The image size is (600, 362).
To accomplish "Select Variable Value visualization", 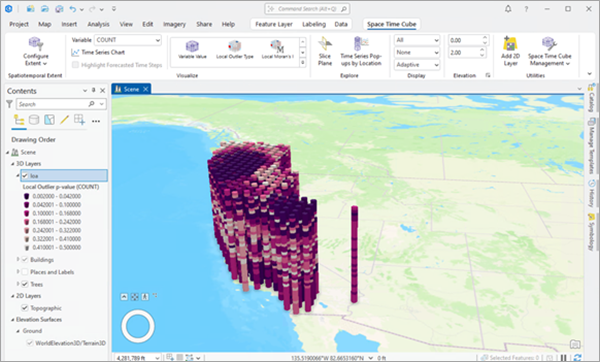I will click(192, 50).
